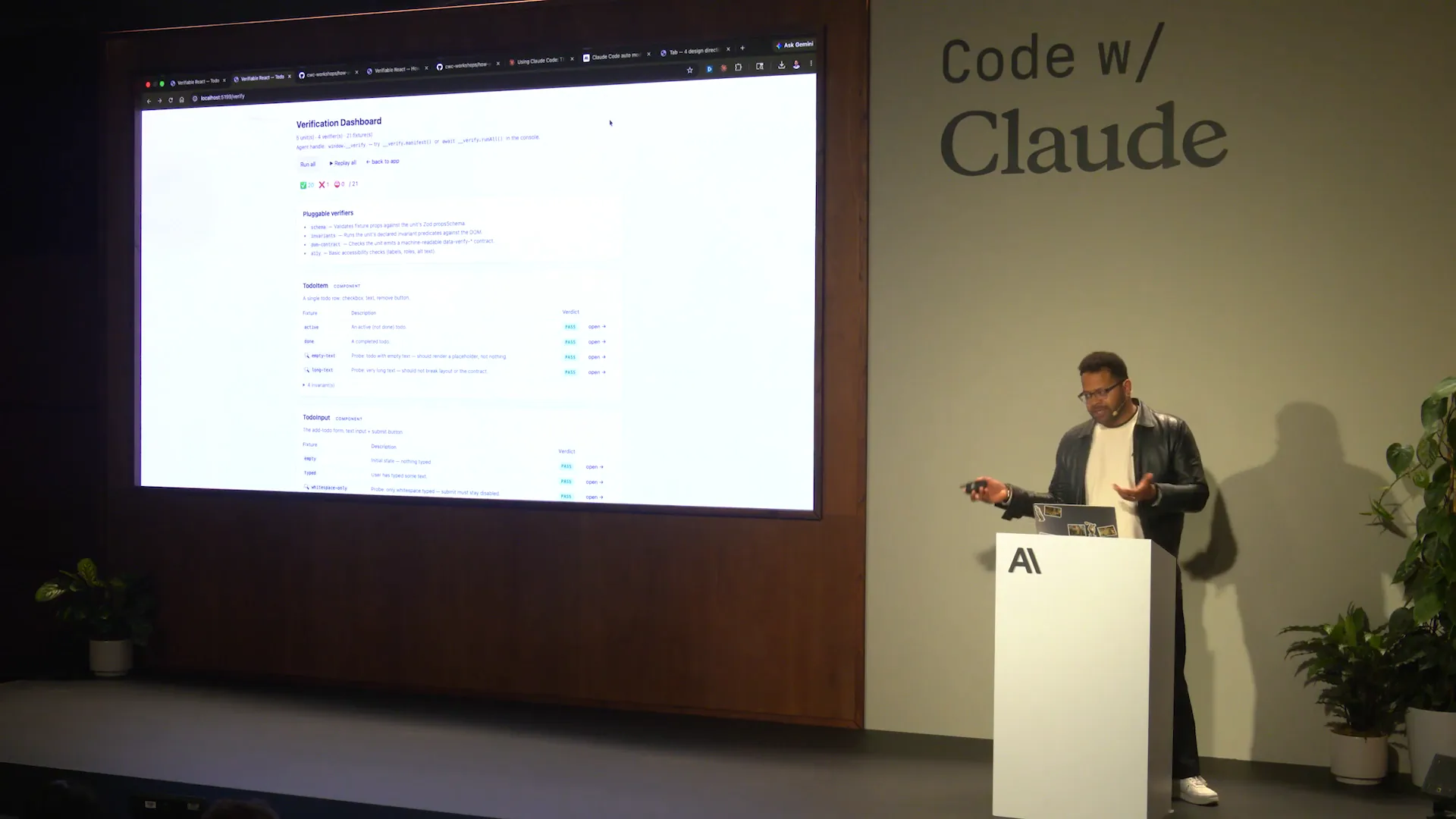The image size is (1456, 819).
Task: Expand the 4 invariant(s) disclosure
Action: click(x=318, y=385)
